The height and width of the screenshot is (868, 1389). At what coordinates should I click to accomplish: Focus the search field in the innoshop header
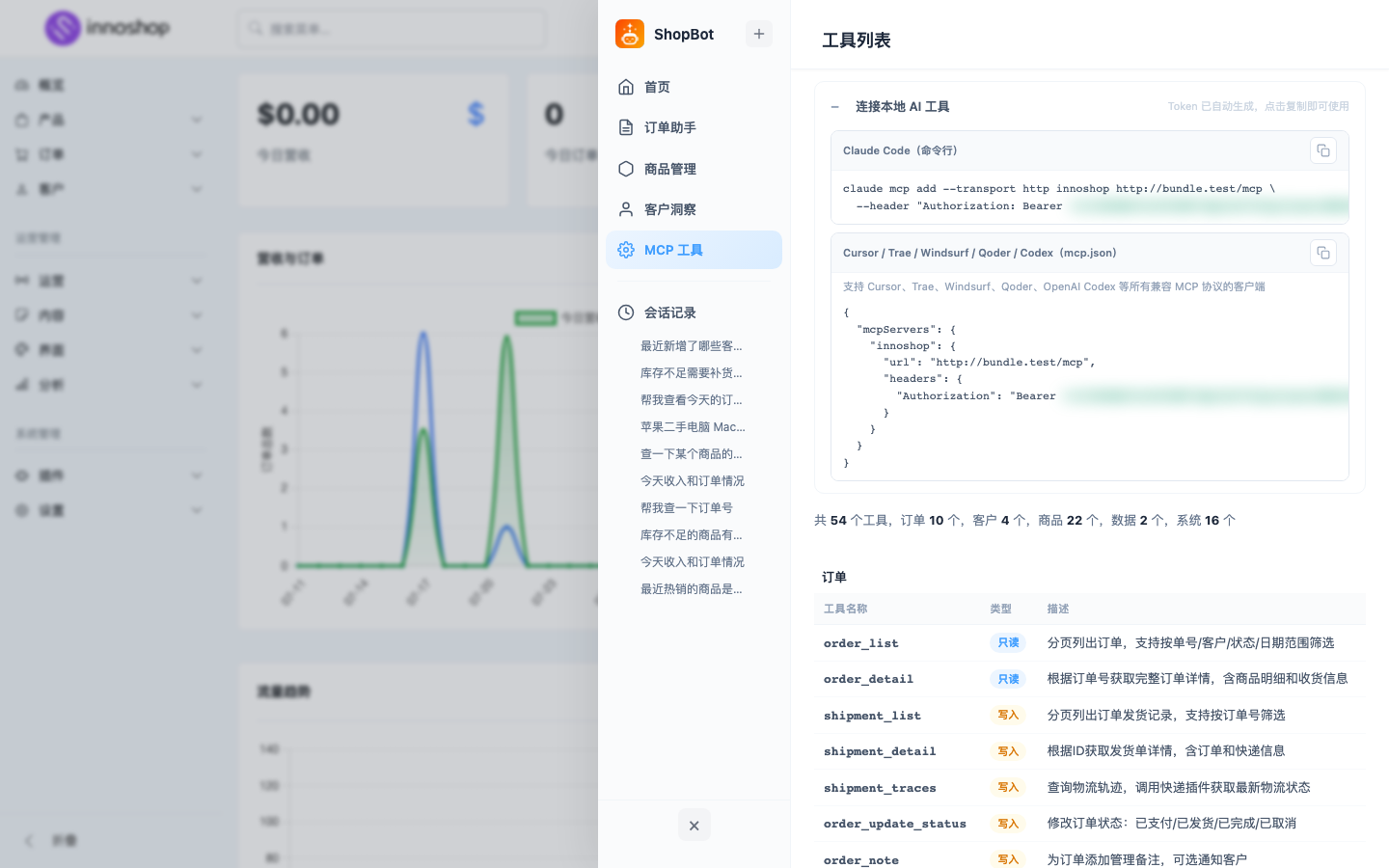(392, 29)
